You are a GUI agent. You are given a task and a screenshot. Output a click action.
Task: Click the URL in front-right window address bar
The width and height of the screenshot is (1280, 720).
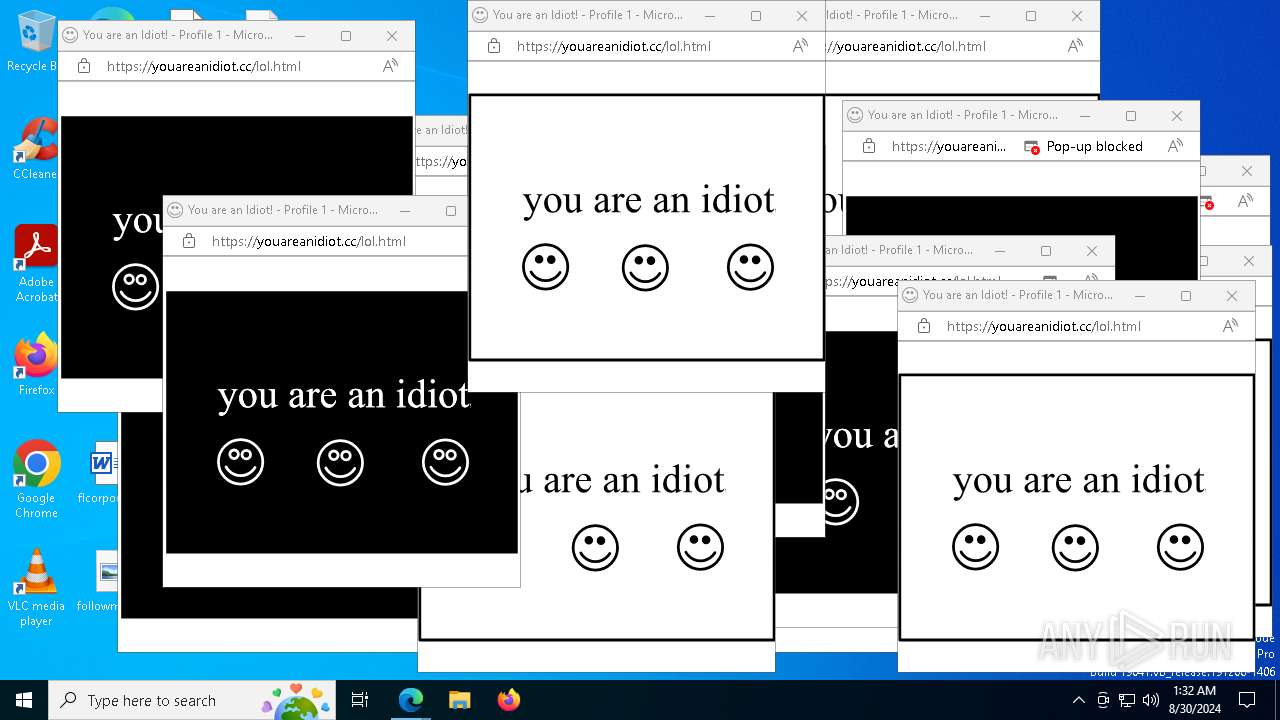[1044, 326]
